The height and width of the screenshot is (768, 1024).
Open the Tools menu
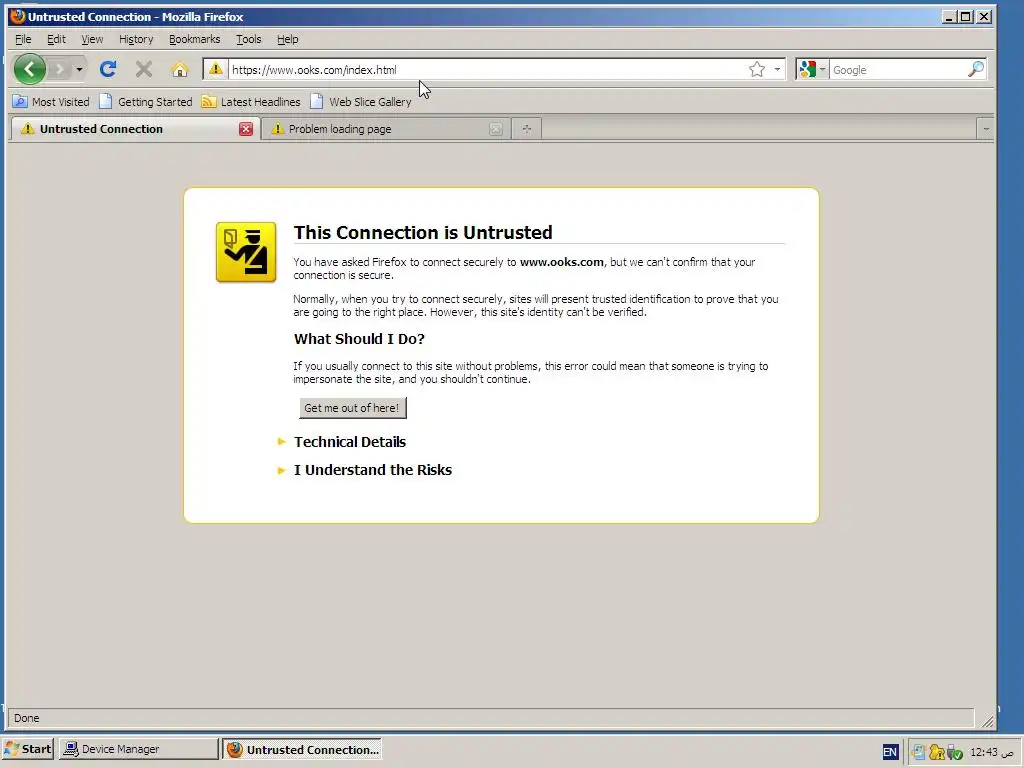(248, 39)
